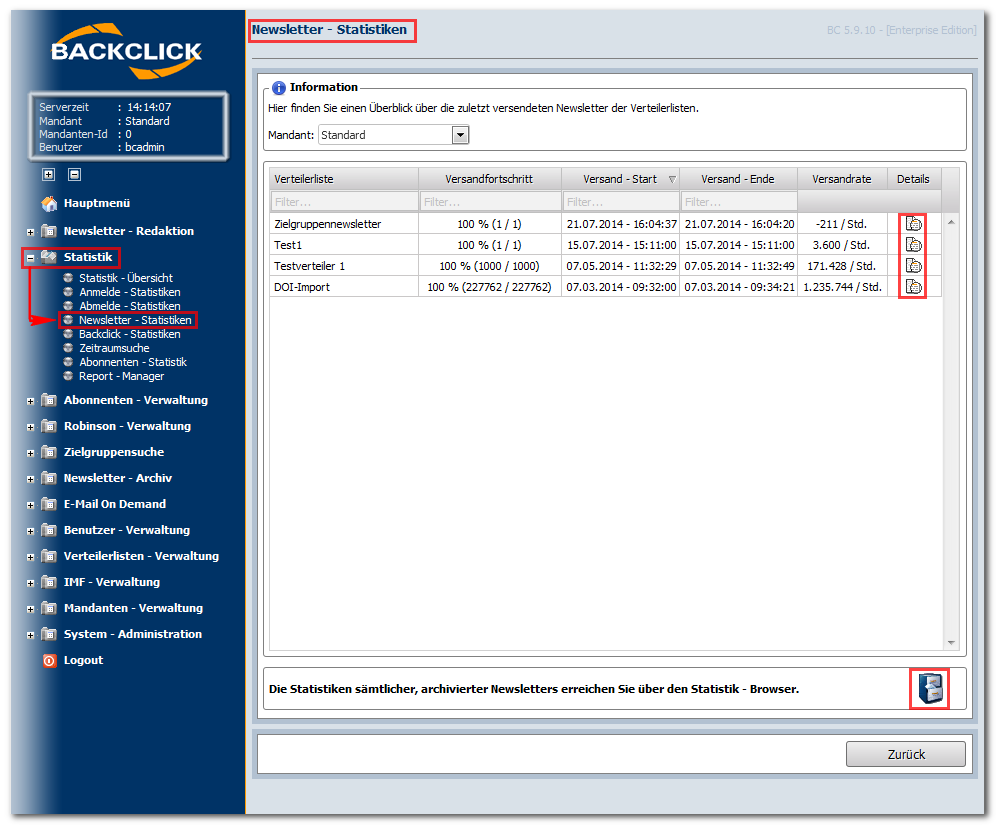Open details icon for DOI-Import row
Image resolution: width=996 pixels, height=825 pixels.
[x=913, y=286]
